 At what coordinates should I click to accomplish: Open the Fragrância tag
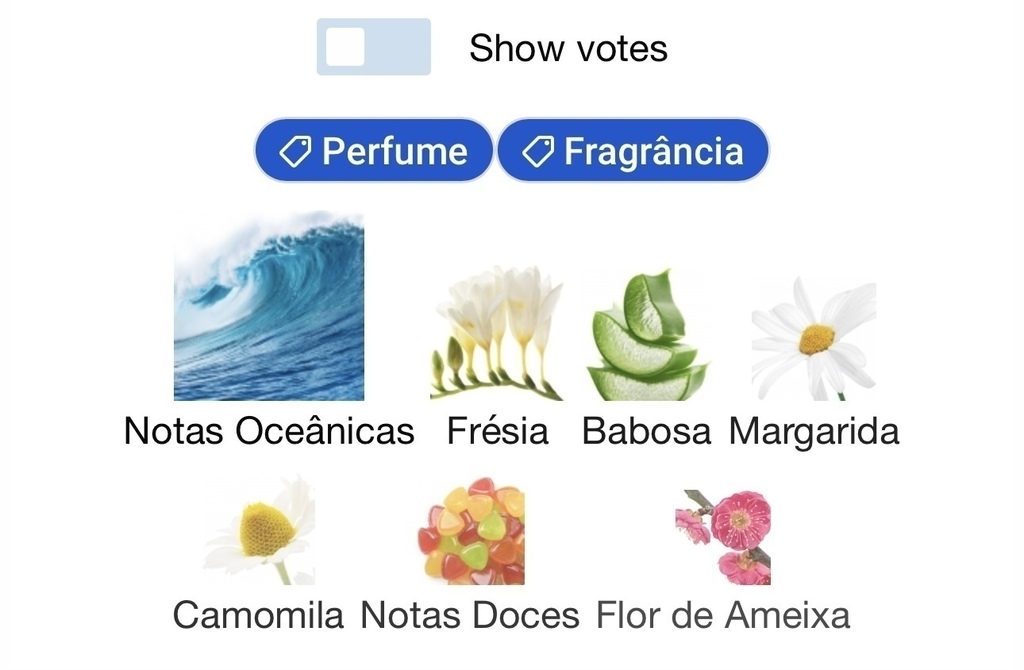(x=633, y=151)
